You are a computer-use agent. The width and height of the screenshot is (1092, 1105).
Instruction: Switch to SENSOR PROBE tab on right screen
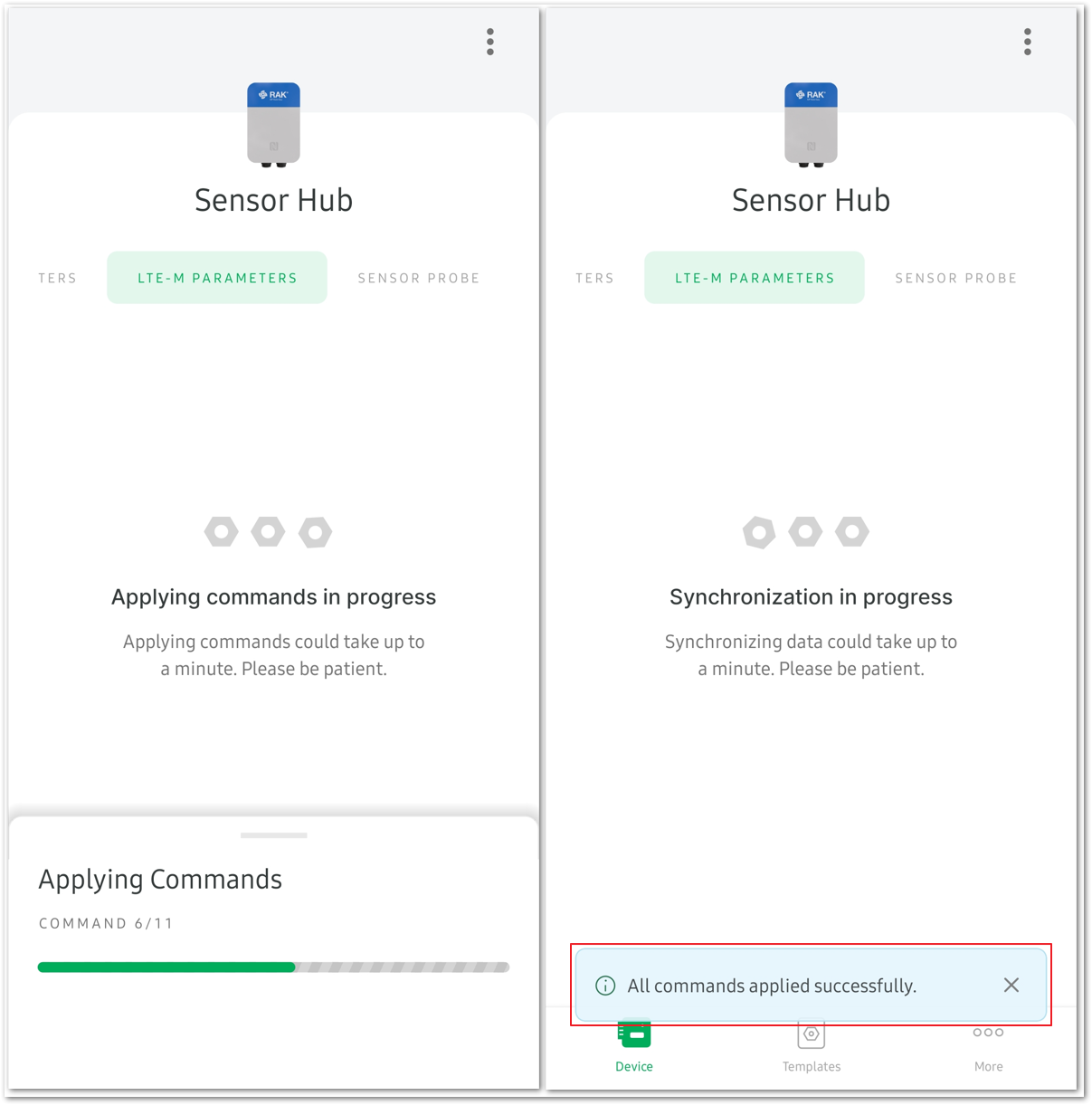click(956, 278)
